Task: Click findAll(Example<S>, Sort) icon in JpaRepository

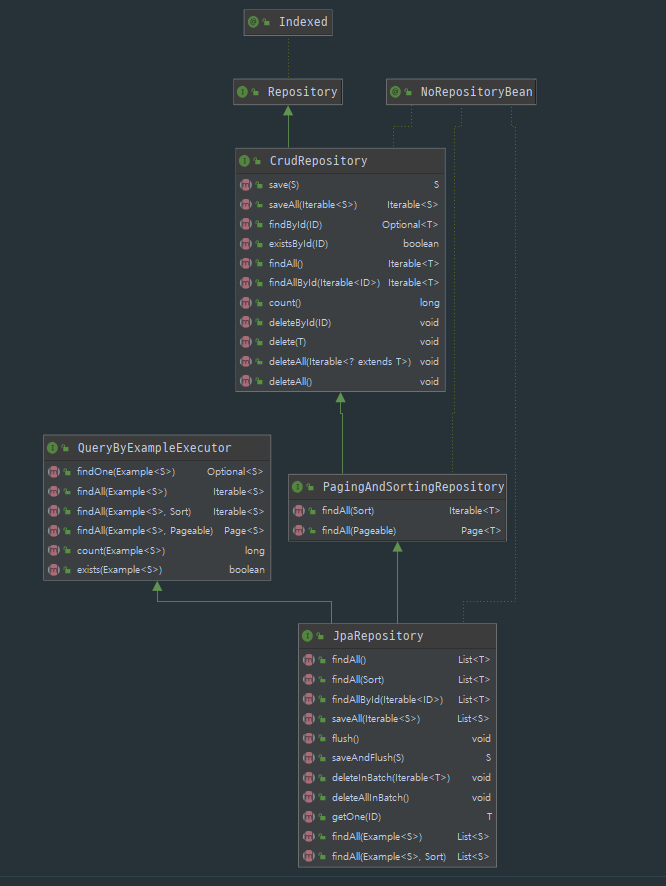Action: coord(308,857)
